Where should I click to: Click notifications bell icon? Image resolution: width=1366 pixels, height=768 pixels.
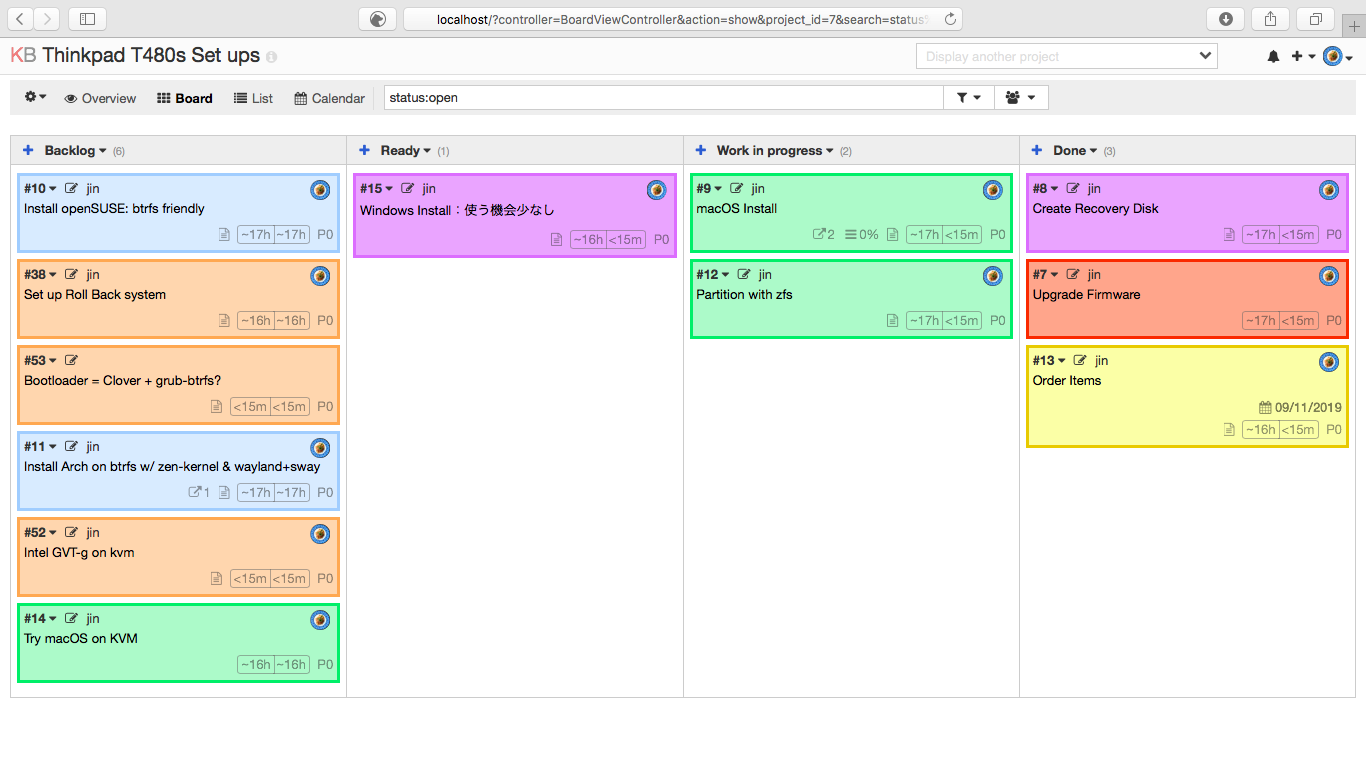(1273, 57)
